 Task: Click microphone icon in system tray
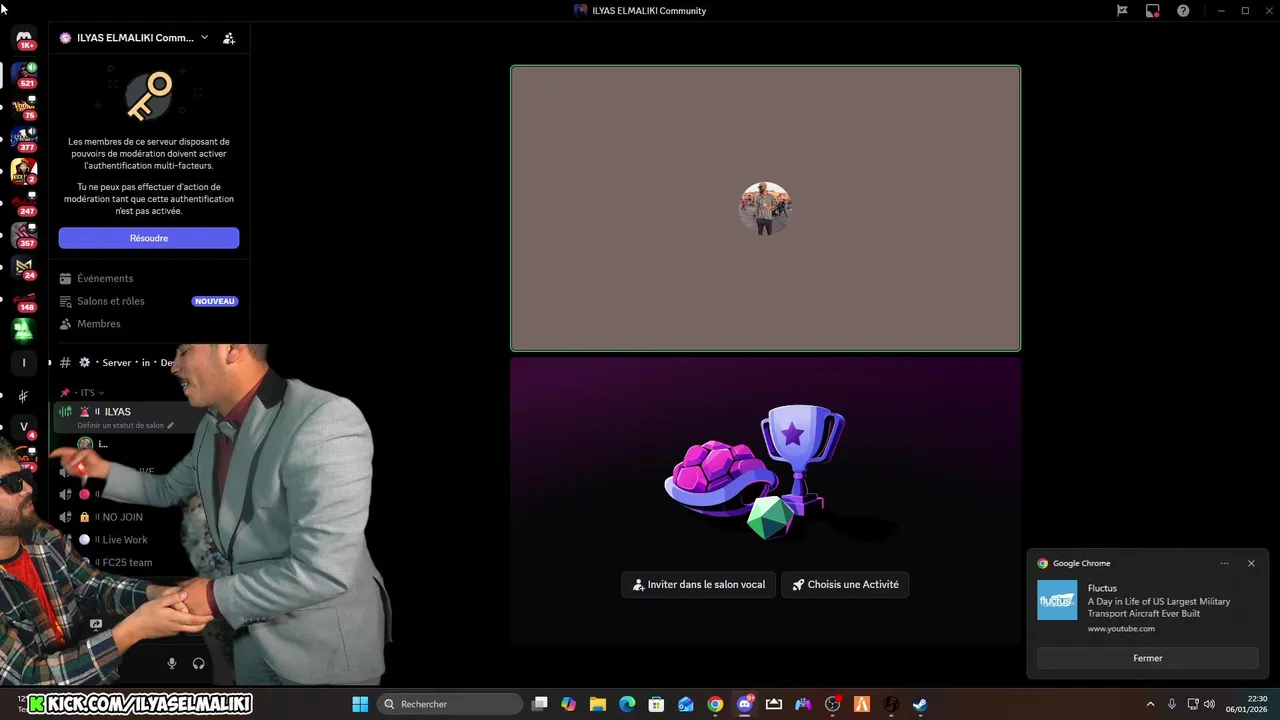pyautogui.click(x=1172, y=704)
